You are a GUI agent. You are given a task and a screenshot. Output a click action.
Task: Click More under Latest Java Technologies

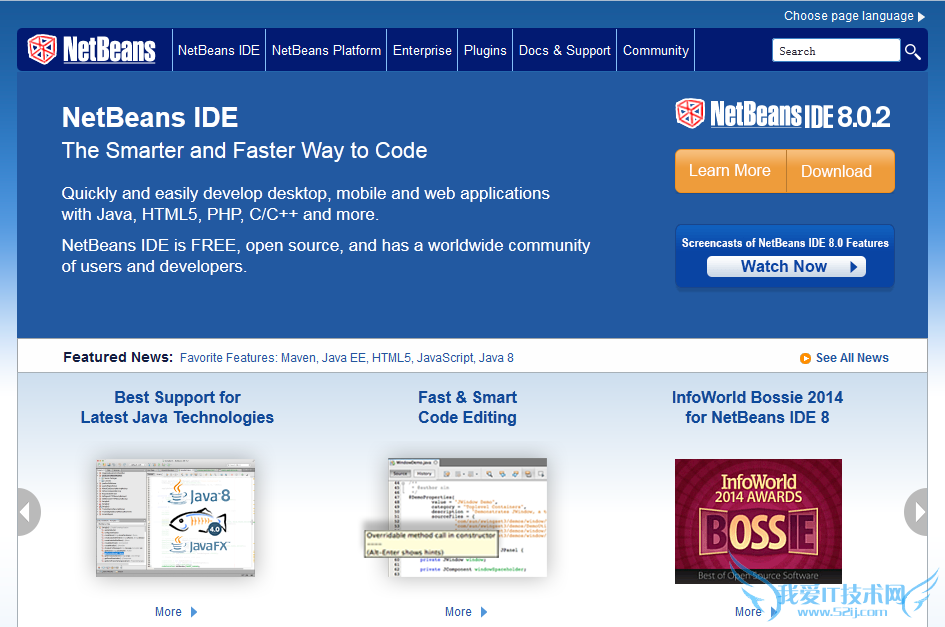coord(168,612)
